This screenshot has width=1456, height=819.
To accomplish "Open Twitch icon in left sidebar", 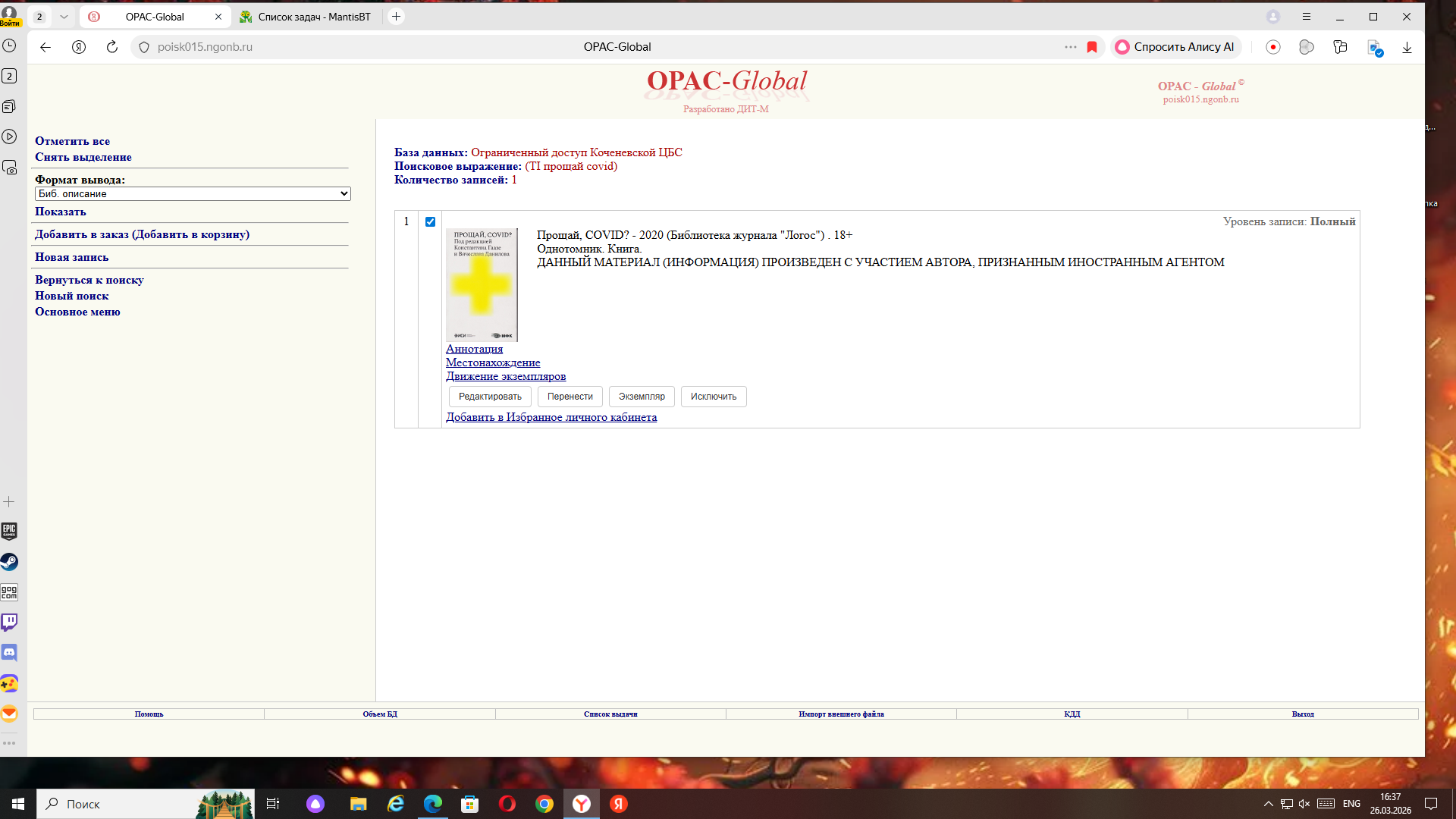I will click(9, 623).
